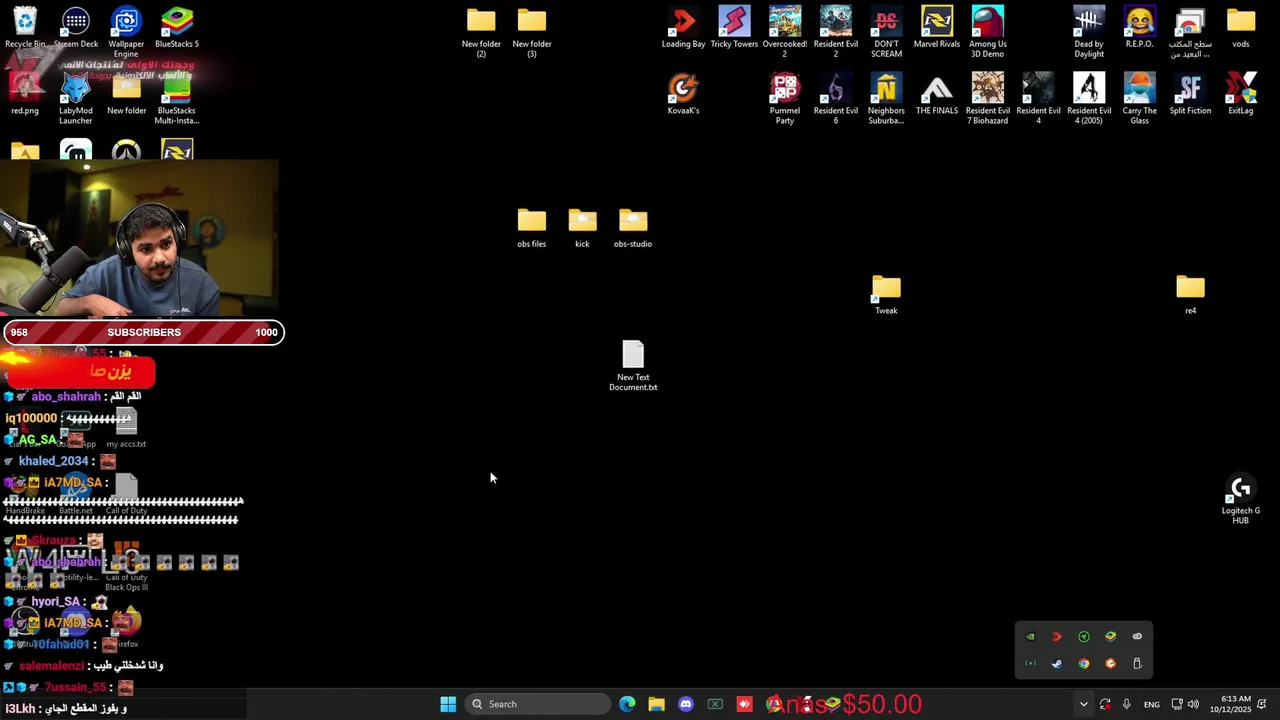
Task: Open Wallpaper Engine shortcut
Action: (126, 32)
